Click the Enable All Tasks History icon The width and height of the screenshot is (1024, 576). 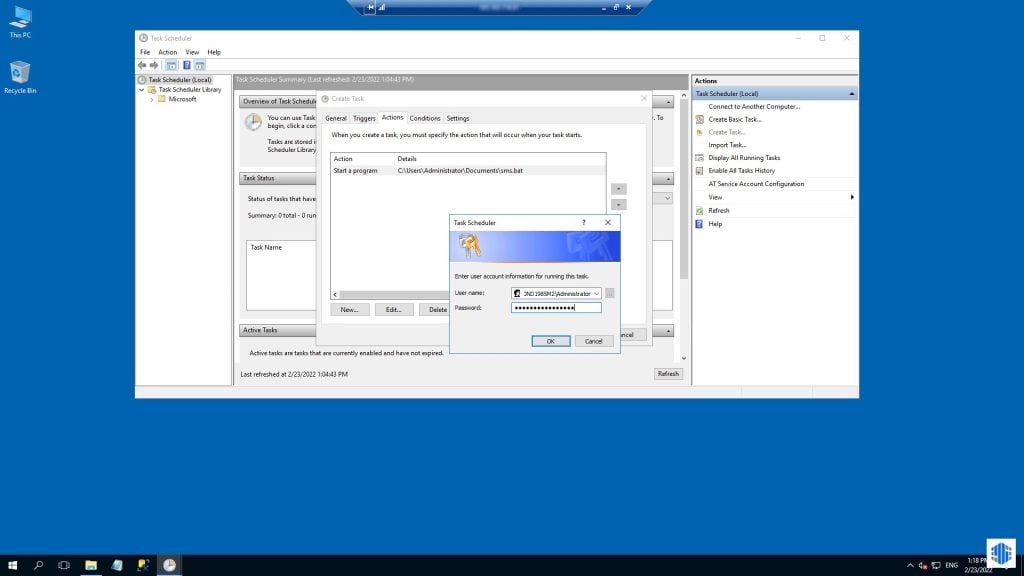[700, 170]
